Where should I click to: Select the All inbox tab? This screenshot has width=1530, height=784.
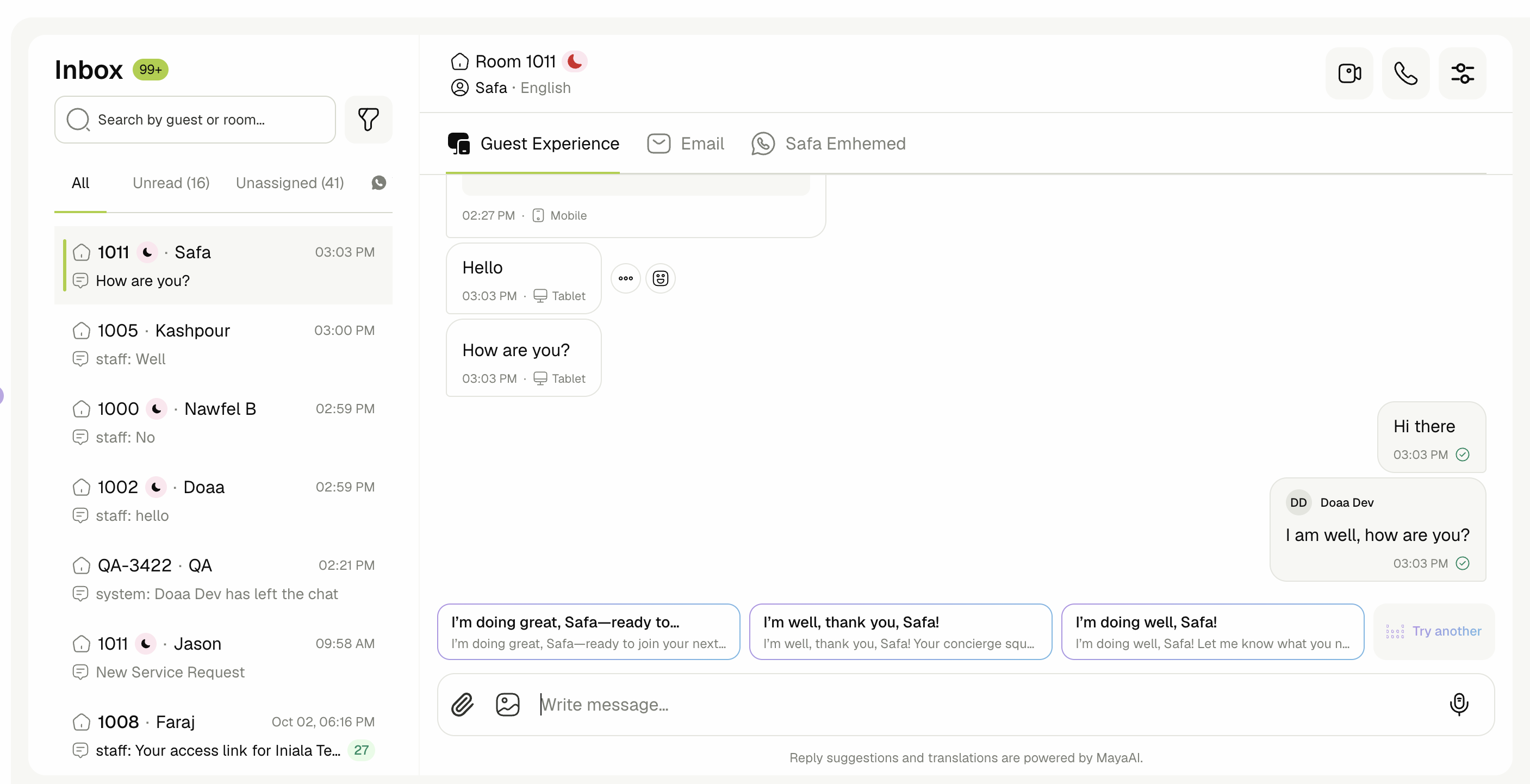point(80,183)
